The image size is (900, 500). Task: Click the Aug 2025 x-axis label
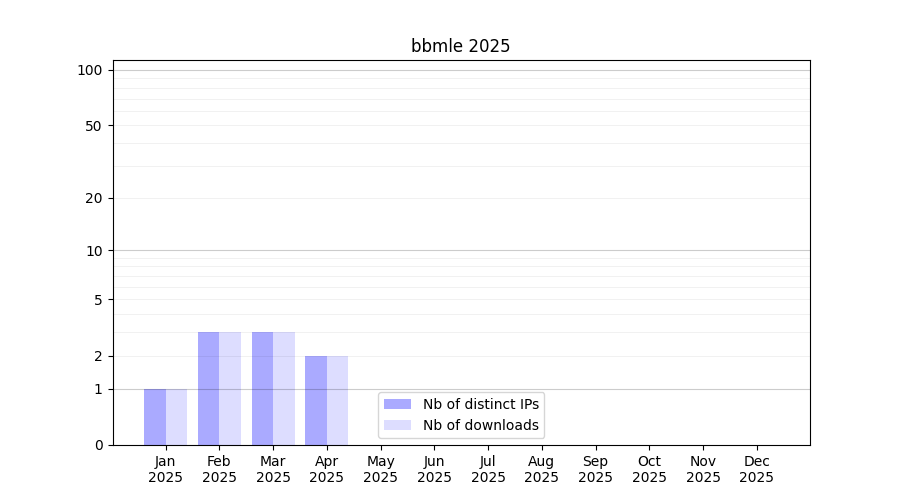click(x=542, y=469)
